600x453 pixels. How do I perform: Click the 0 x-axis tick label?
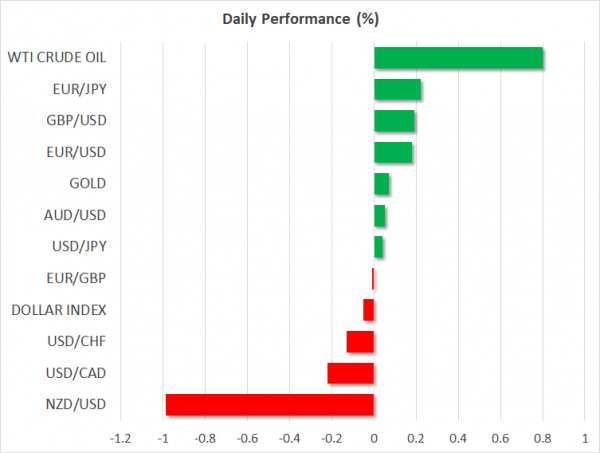click(x=373, y=438)
